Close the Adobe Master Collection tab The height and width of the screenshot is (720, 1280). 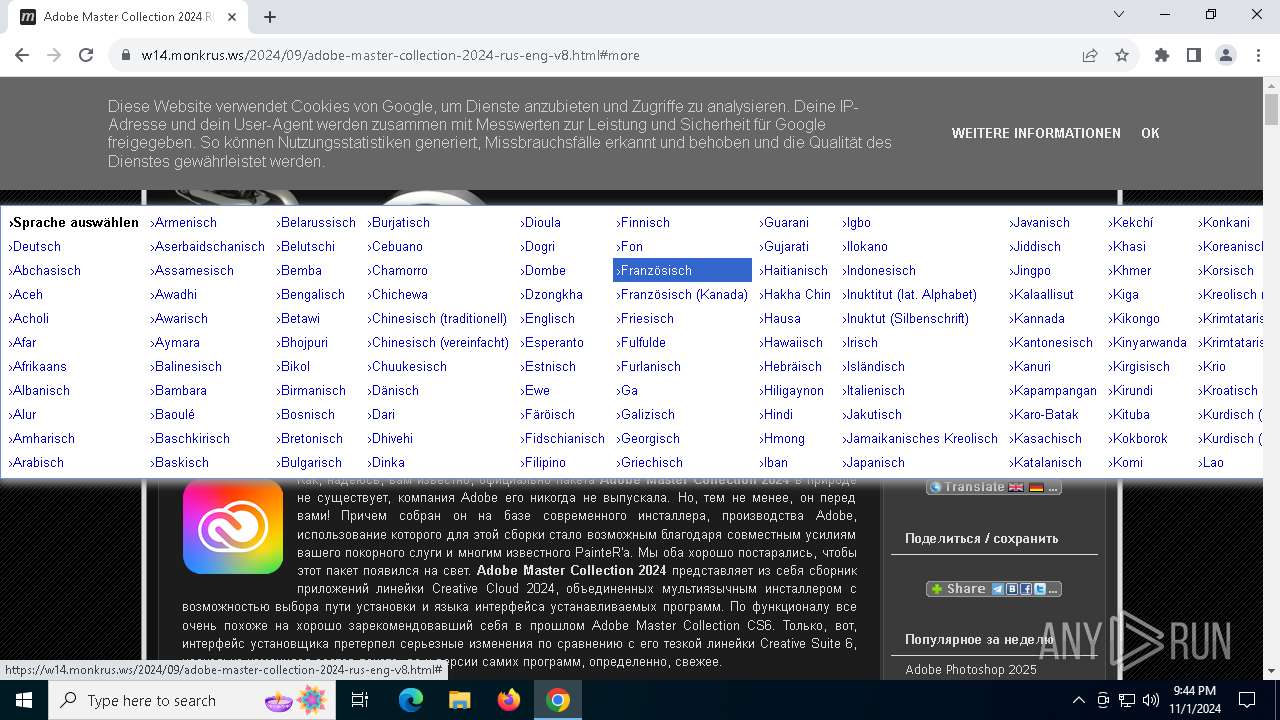click(232, 16)
